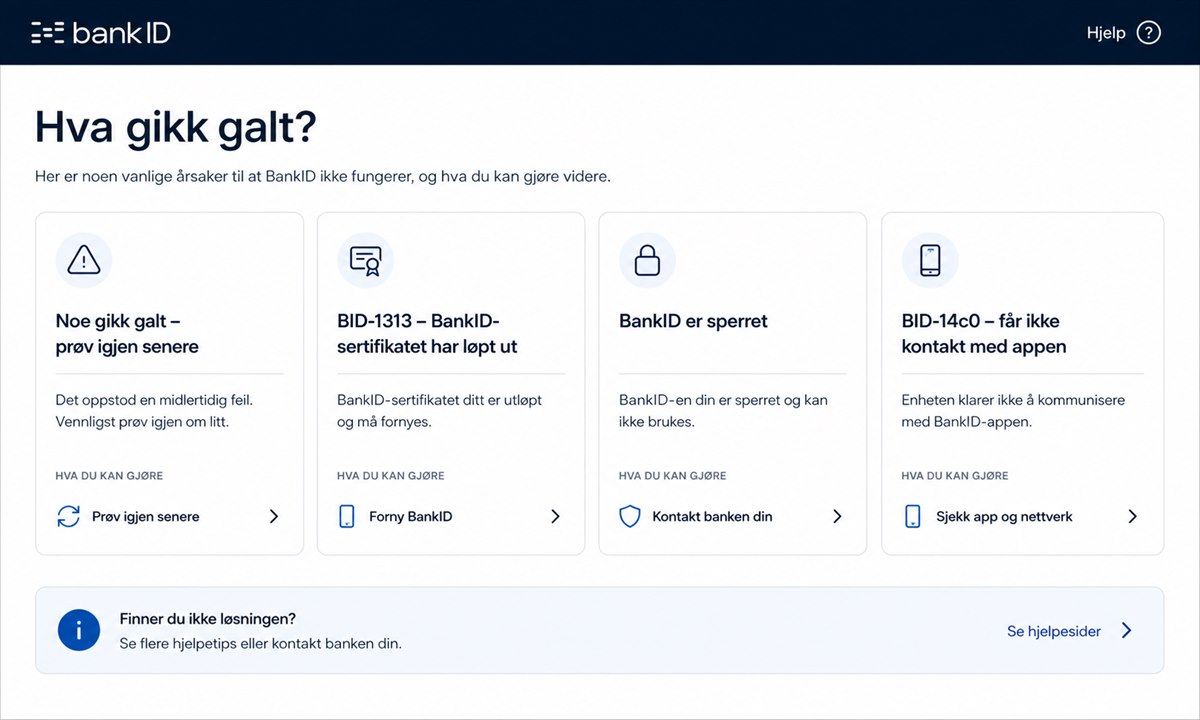Click the warning triangle icon

click(84, 260)
